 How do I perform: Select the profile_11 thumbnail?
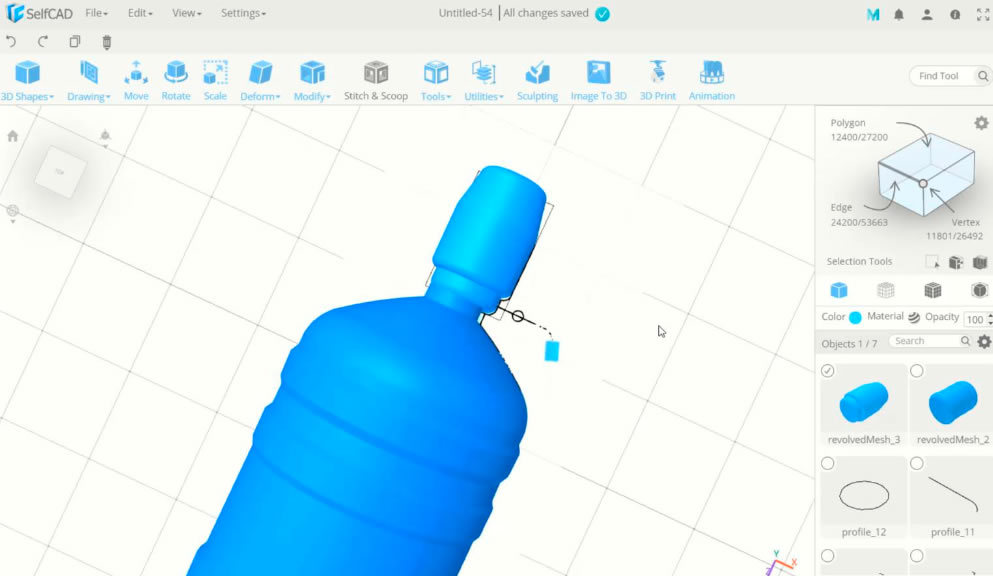[x=952, y=495]
